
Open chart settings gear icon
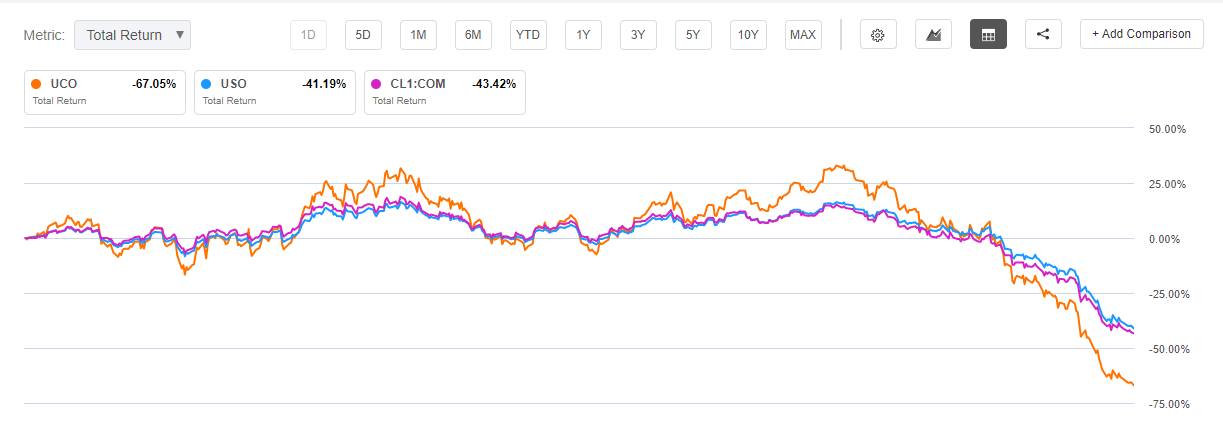pyautogui.click(x=878, y=35)
